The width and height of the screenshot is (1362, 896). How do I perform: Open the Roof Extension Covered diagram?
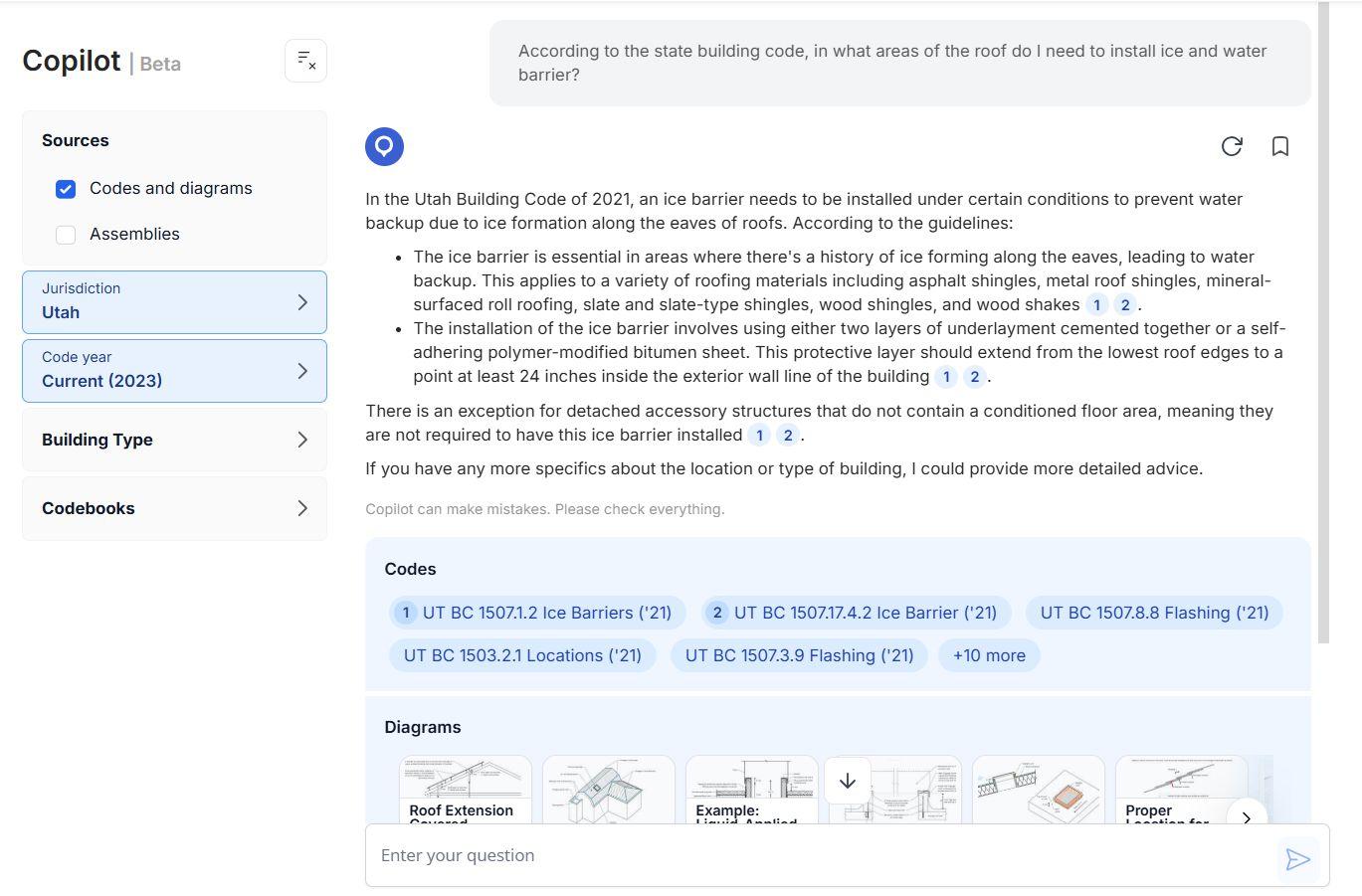(466, 790)
